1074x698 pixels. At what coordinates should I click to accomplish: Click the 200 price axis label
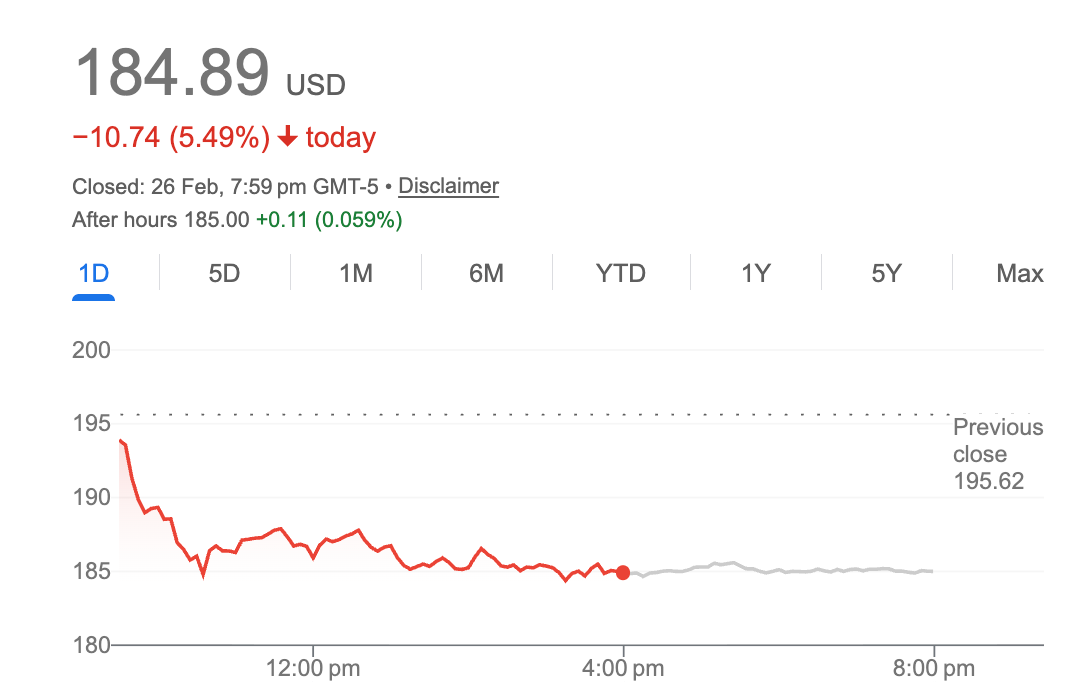click(89, 350)
